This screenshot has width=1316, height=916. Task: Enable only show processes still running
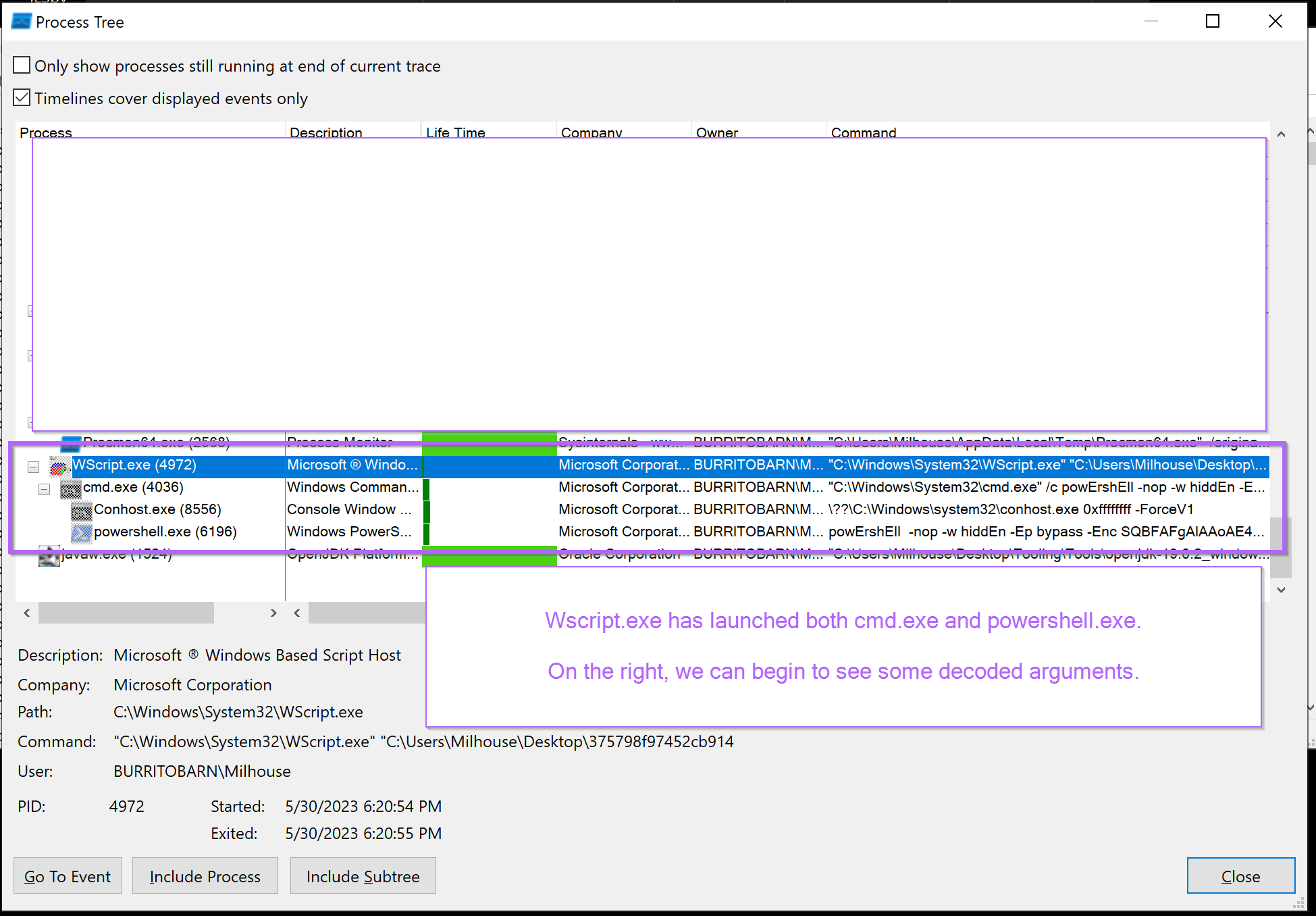21,65
